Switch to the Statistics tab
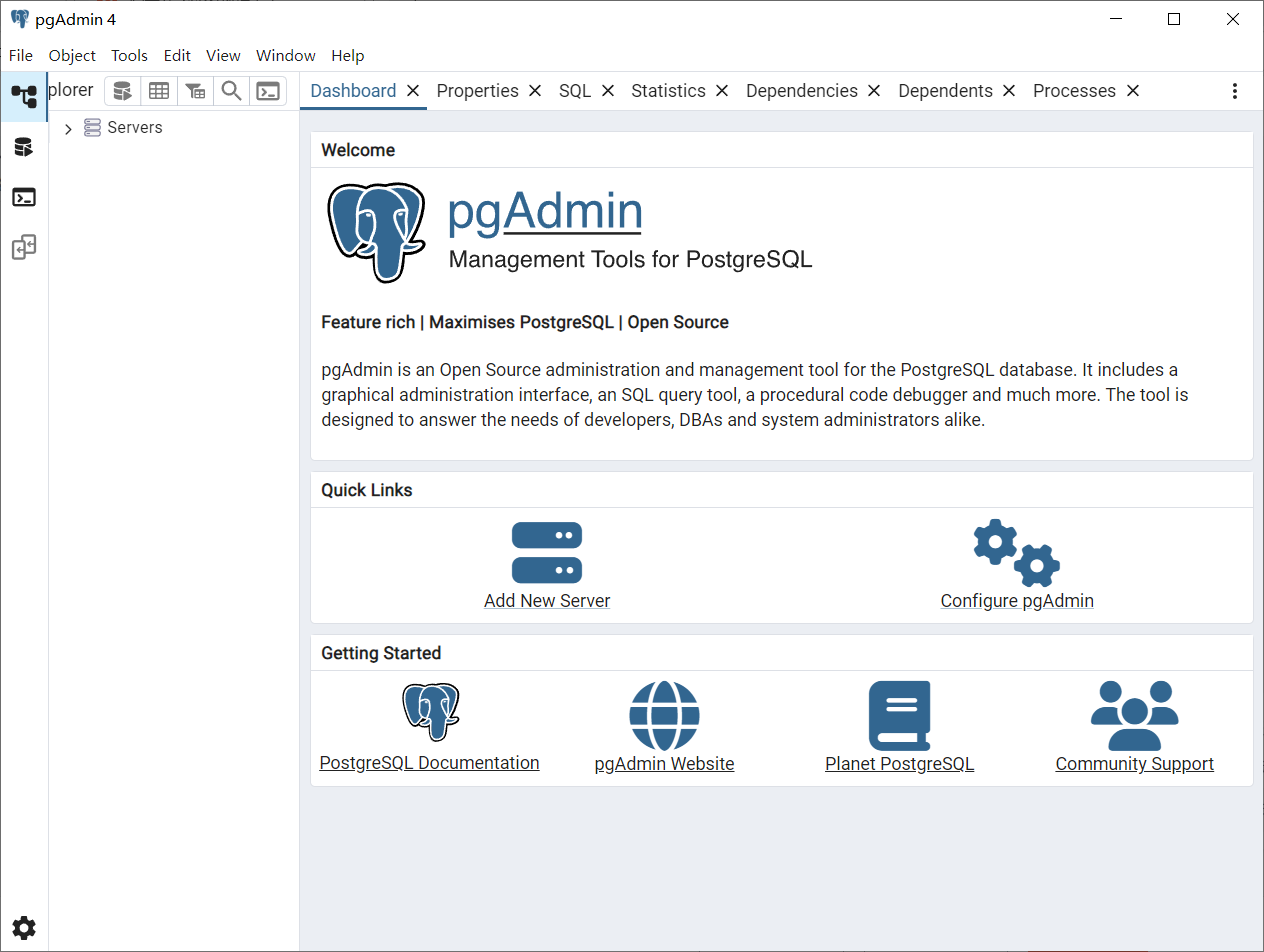The height and width of the screenshot is (952, 1264). pos(668,91)
